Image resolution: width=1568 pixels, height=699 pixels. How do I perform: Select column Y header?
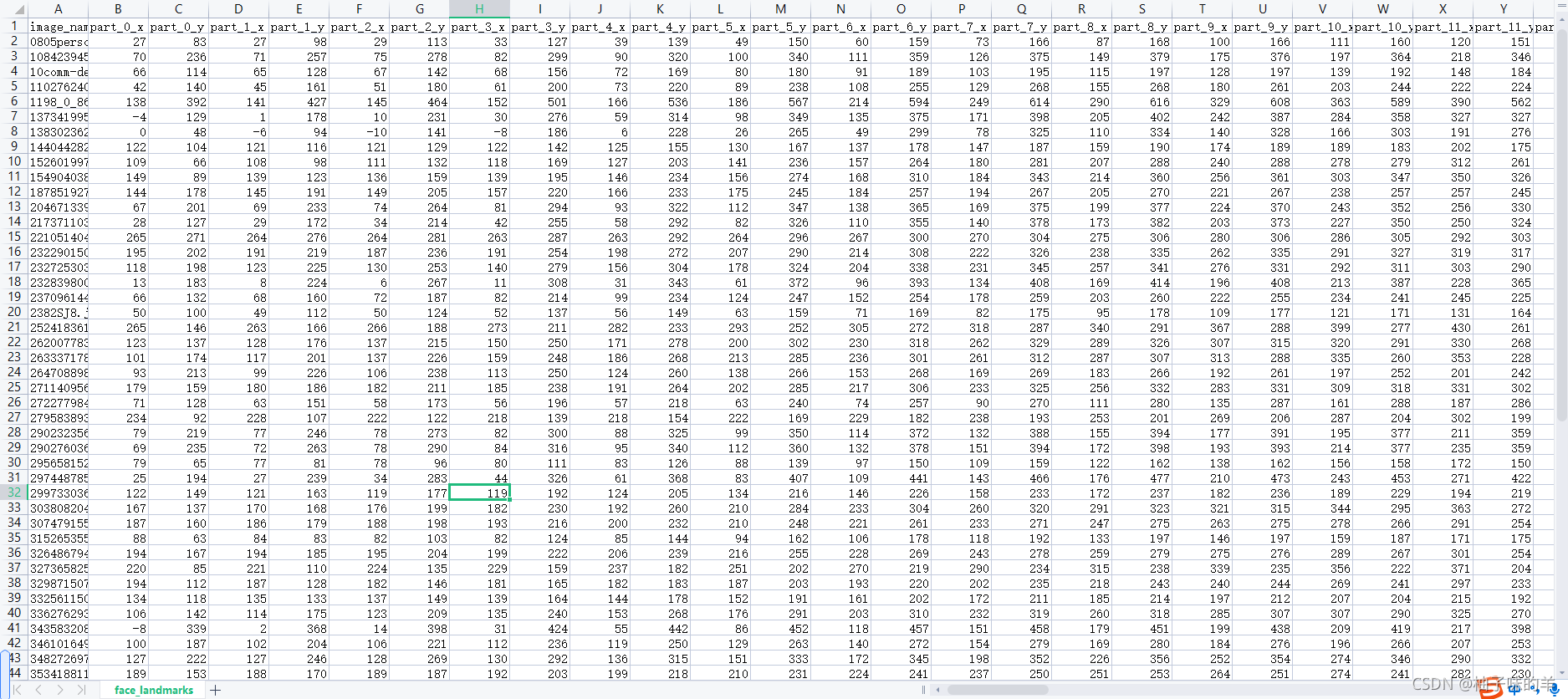point(1503,8)
